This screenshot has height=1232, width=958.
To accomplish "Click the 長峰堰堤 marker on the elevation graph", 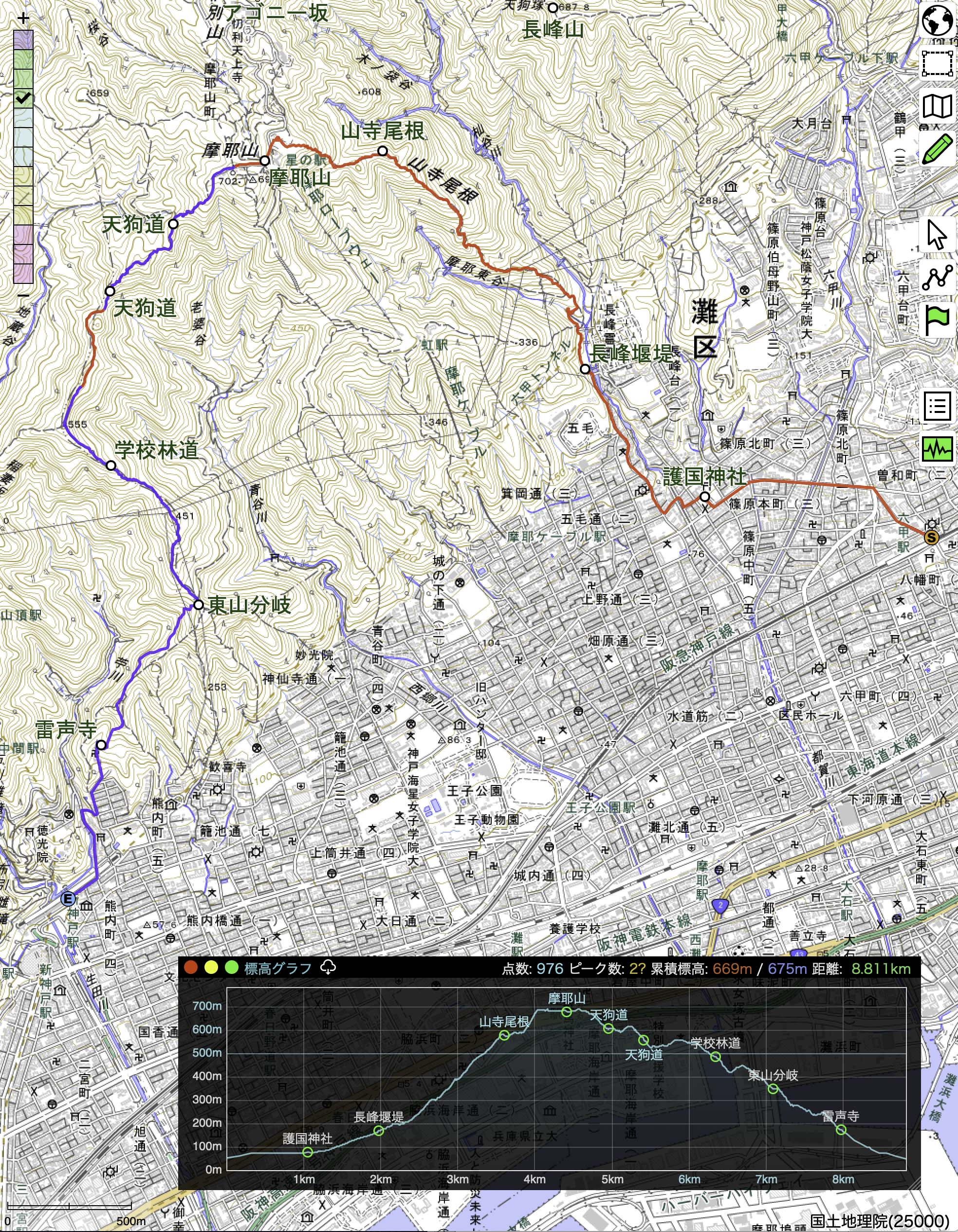I will pos(379,1131).
